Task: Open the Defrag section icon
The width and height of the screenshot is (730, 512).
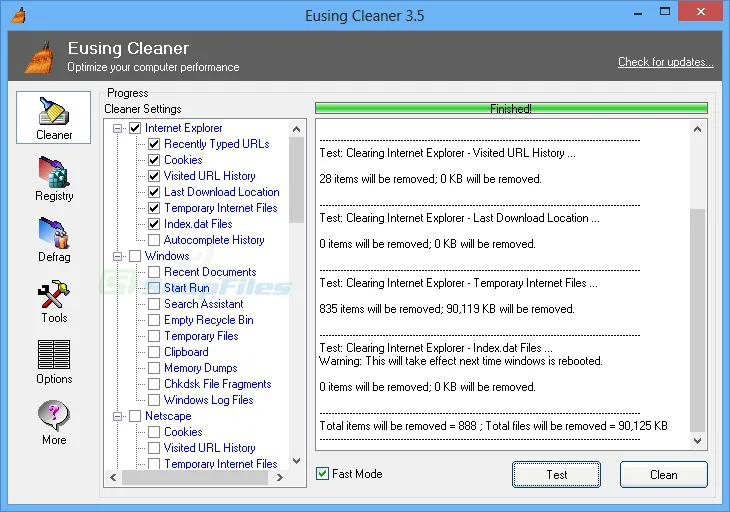Action: coord(54,240)
